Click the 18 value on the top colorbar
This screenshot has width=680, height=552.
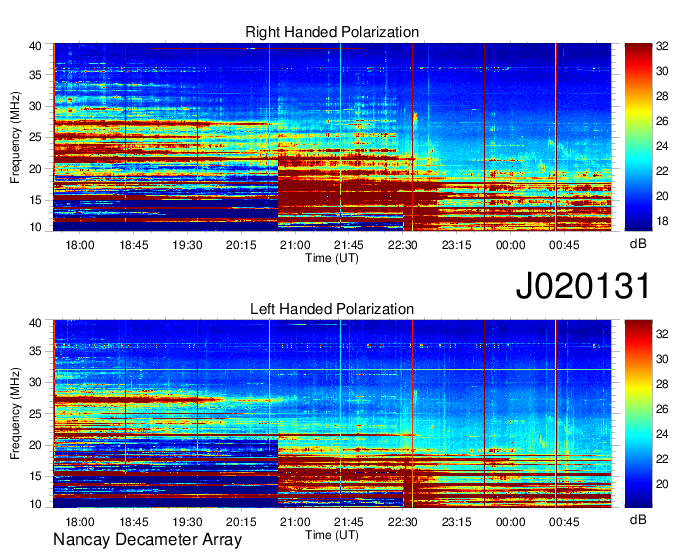tap(662, 221)
